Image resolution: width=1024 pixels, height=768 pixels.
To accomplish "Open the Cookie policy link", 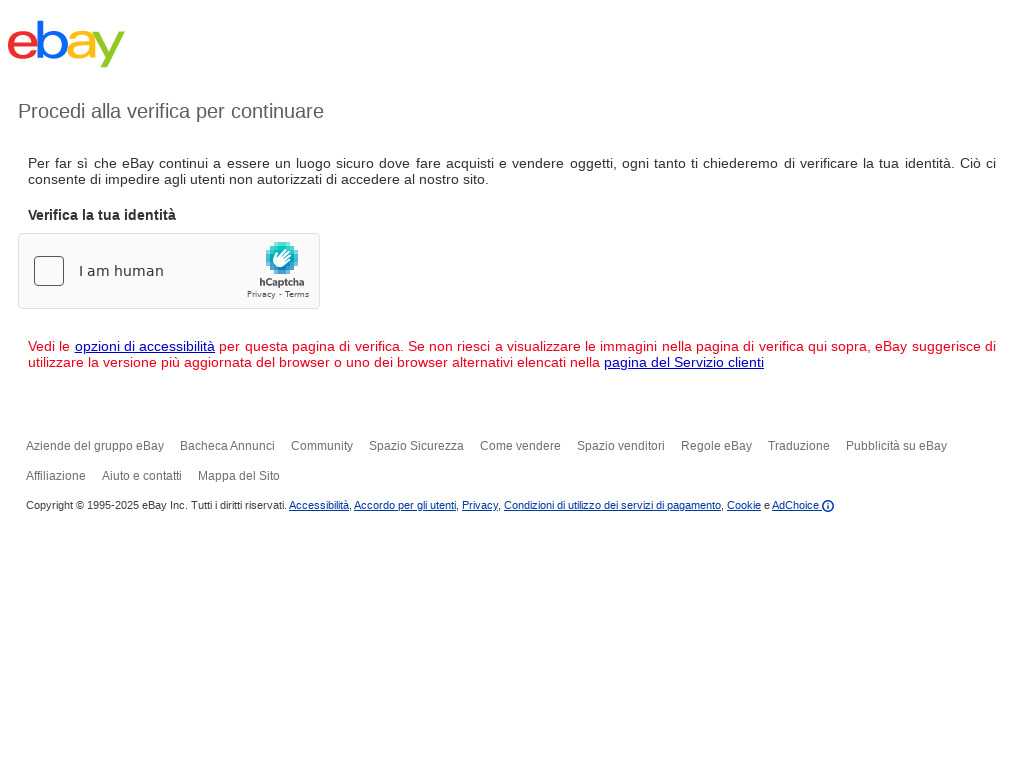I will pyautogui.click(x=744, y=505).
